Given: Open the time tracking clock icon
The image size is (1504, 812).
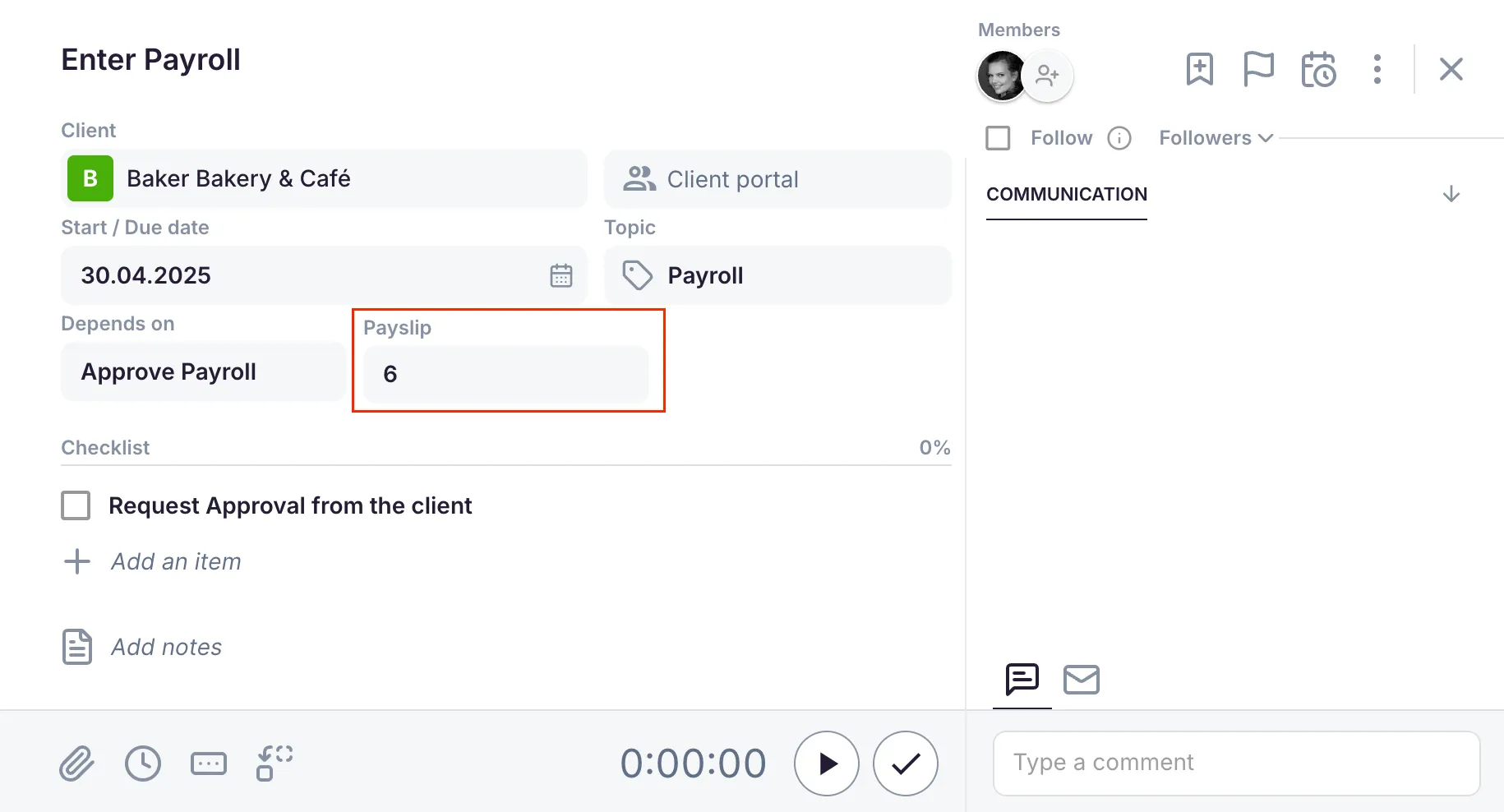Looking at the screenshot, I should pos(143,764).
